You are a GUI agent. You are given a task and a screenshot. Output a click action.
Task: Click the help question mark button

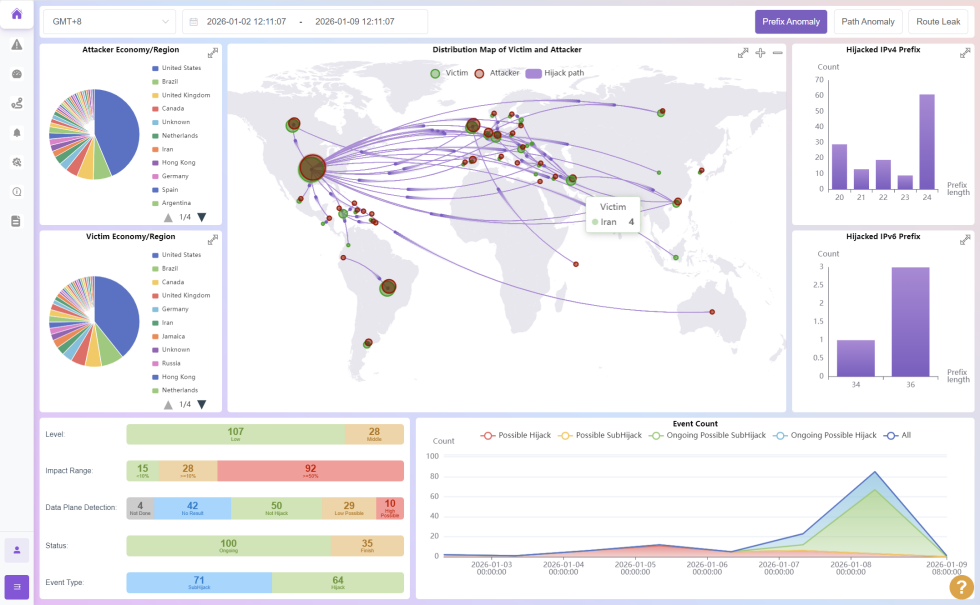960,587
